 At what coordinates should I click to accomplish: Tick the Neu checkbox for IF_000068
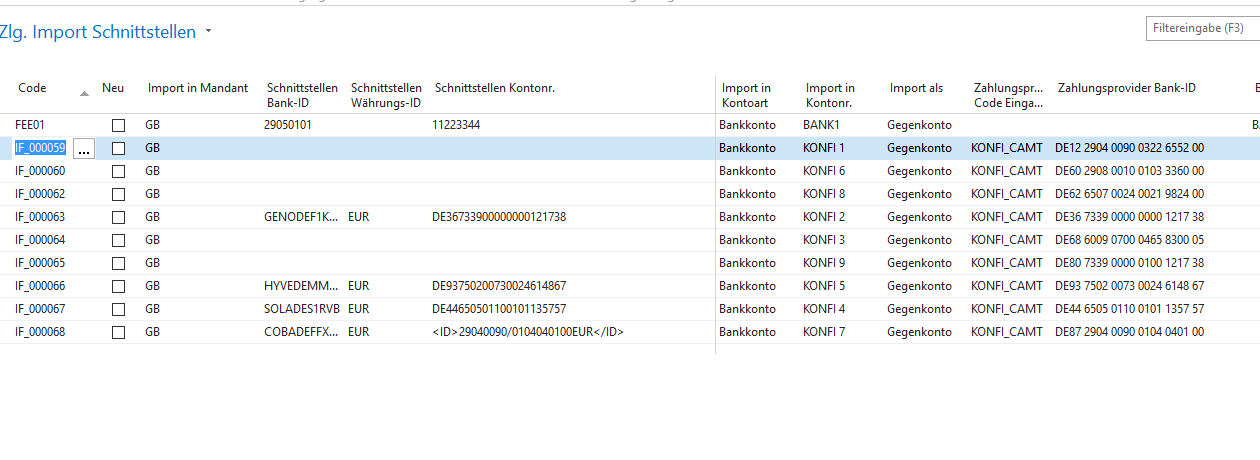[119, 332]
